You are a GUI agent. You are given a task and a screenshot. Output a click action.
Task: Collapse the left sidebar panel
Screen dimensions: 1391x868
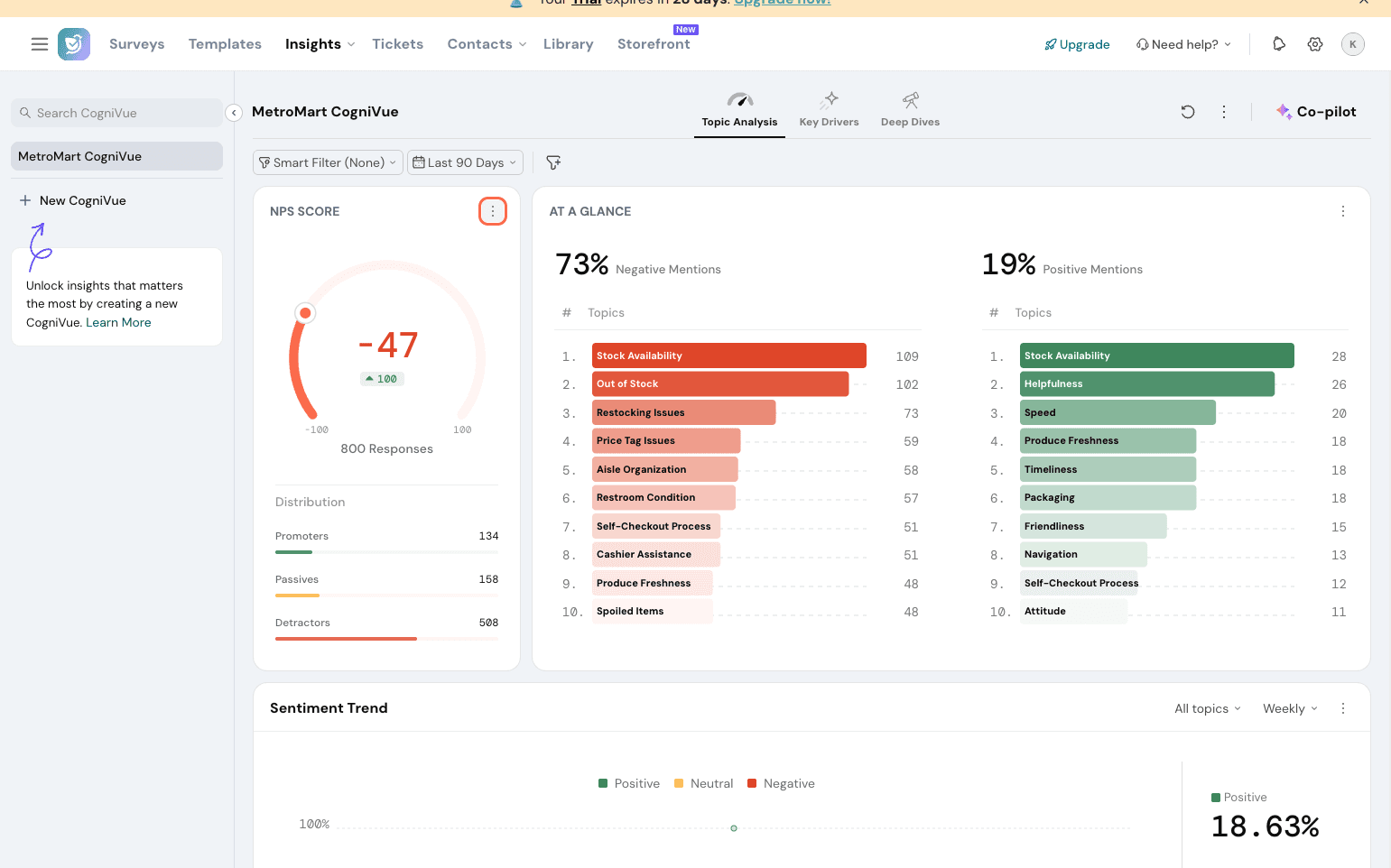point(234,113)
